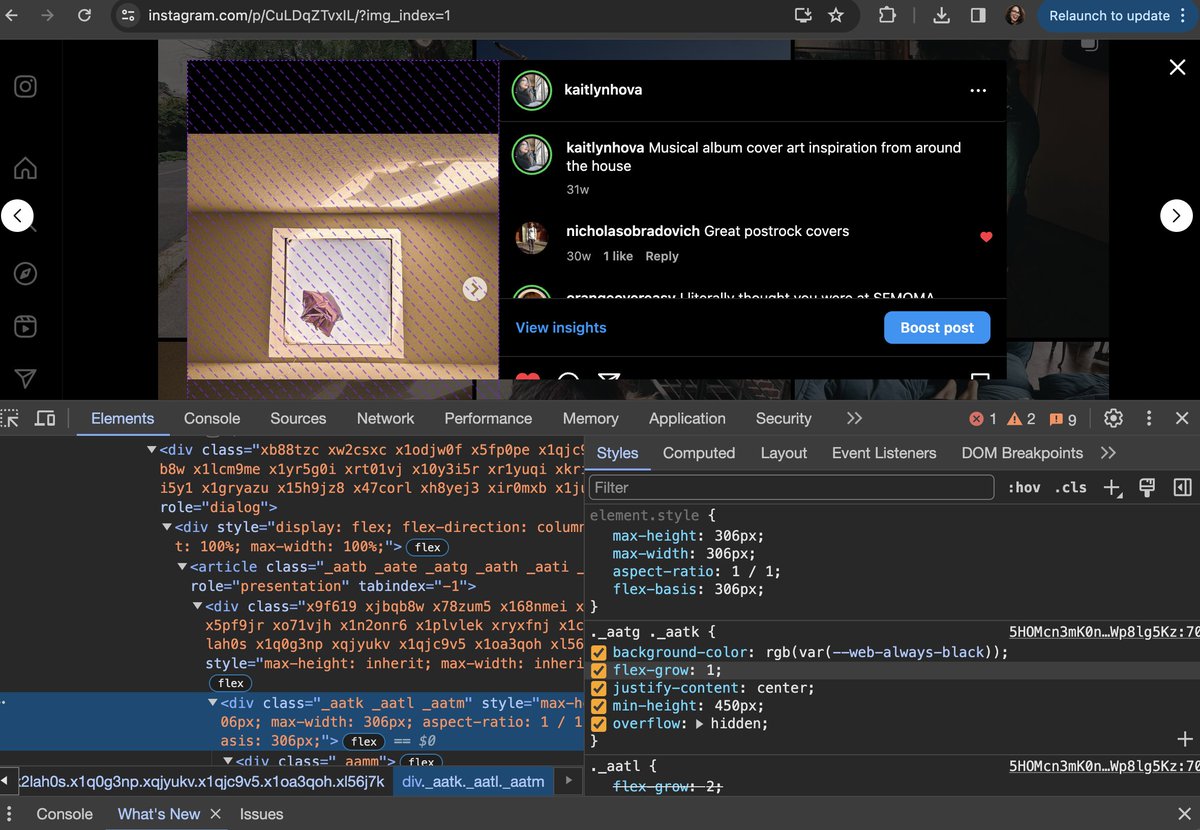Click the Instagram logo in sidebar
Image resolution: width=1200 pixels, height=830 pixels.
tap(26, 86)
